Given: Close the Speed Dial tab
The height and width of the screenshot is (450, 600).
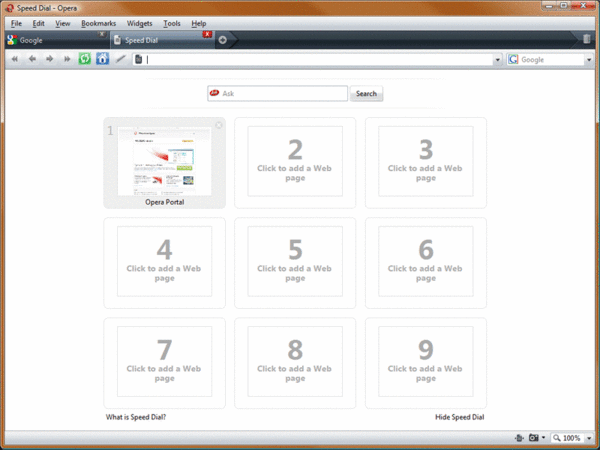Looking at the screenshot, I should point(207,34).
